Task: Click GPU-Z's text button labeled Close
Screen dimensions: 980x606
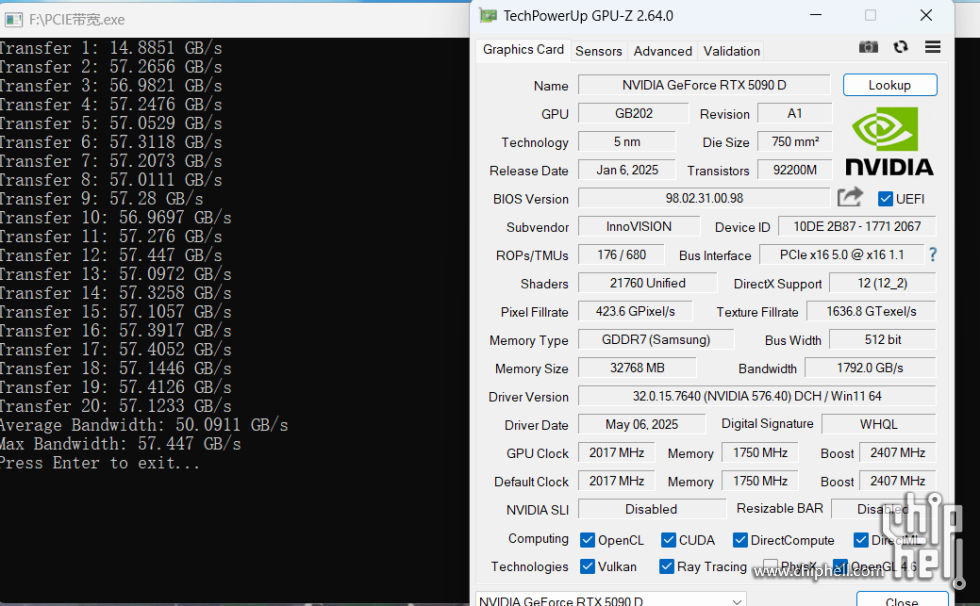Action: (902, 600)
